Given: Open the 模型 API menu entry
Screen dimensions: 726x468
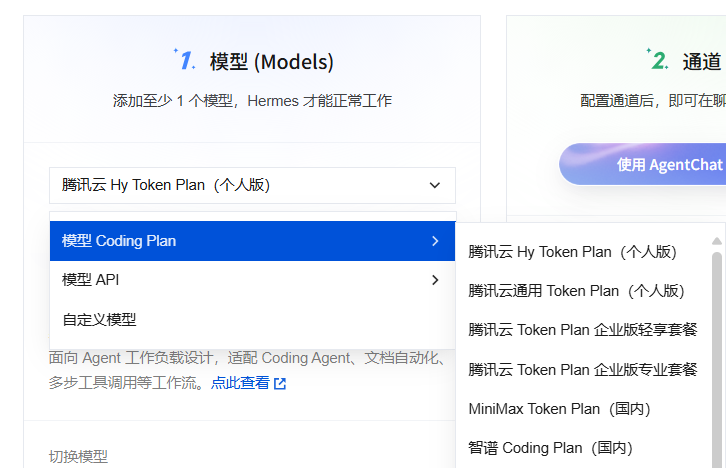Looking at the screenshot, I should tap(252, 280).
